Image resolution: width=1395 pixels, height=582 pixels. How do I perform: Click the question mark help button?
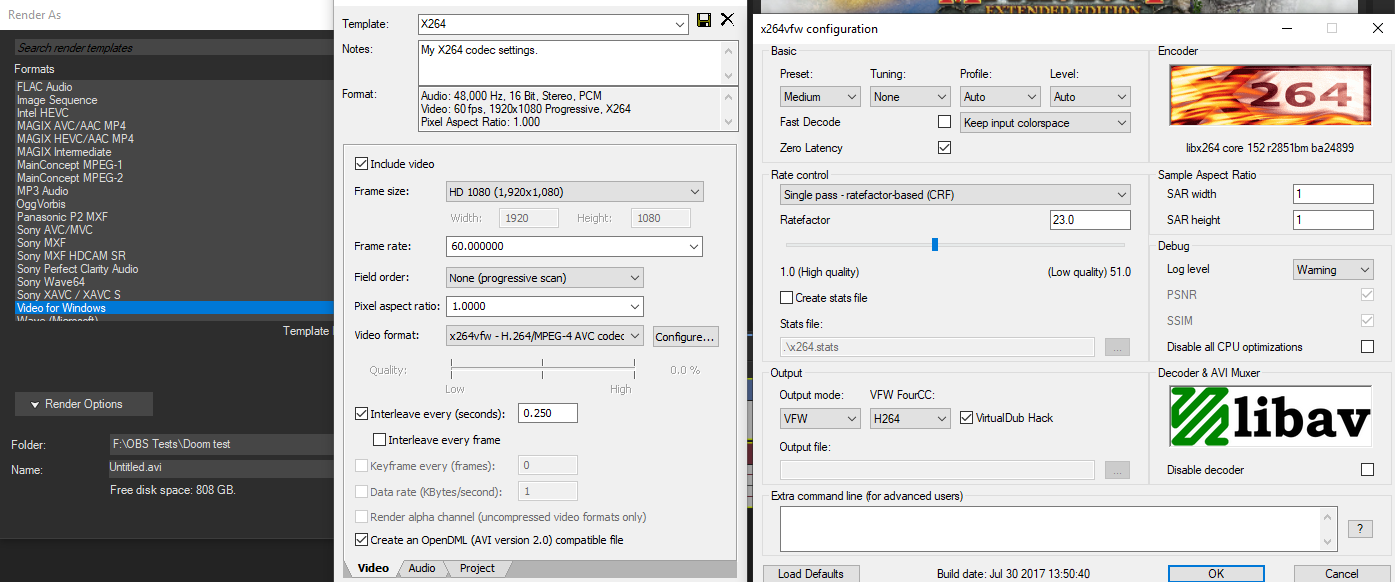coord(1359,529)
